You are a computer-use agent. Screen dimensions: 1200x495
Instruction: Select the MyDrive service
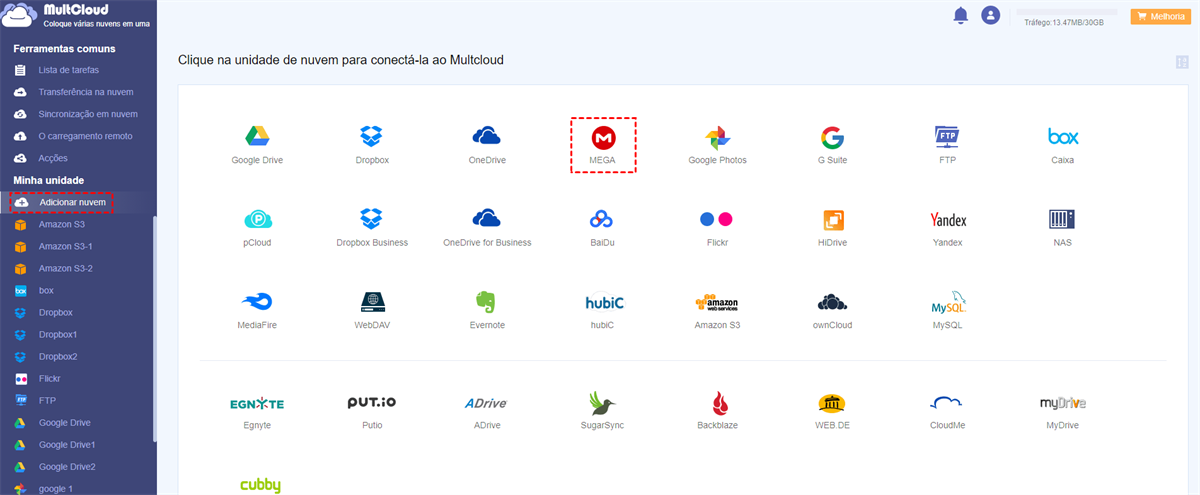click(1062, 402)
